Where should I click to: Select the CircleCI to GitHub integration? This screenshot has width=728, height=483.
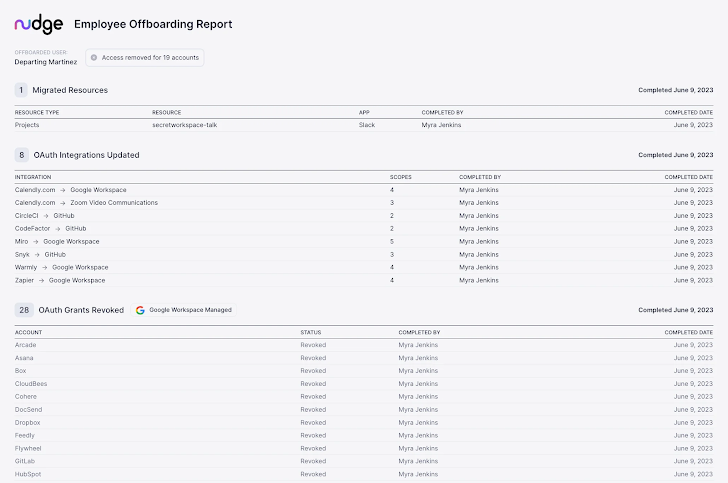45,215
